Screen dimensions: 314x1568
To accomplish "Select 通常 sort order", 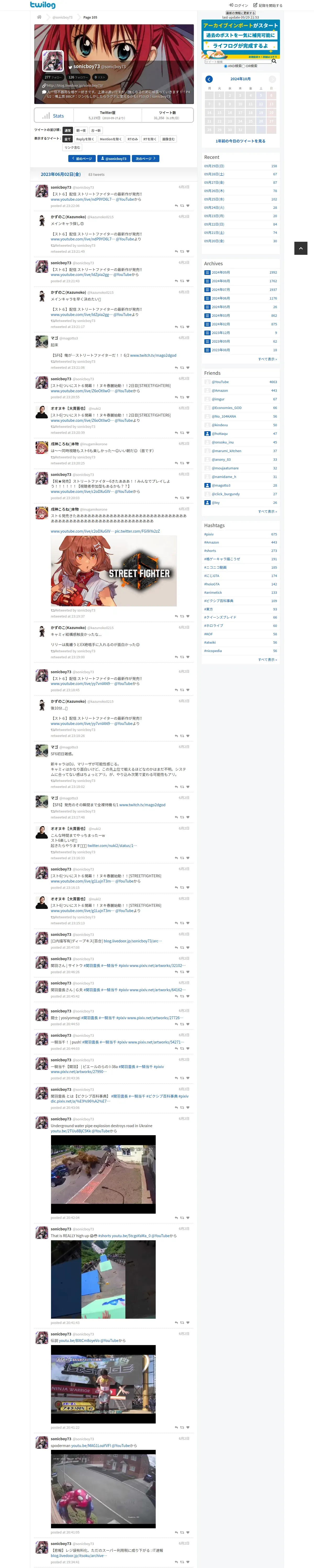I will (68, 130).
